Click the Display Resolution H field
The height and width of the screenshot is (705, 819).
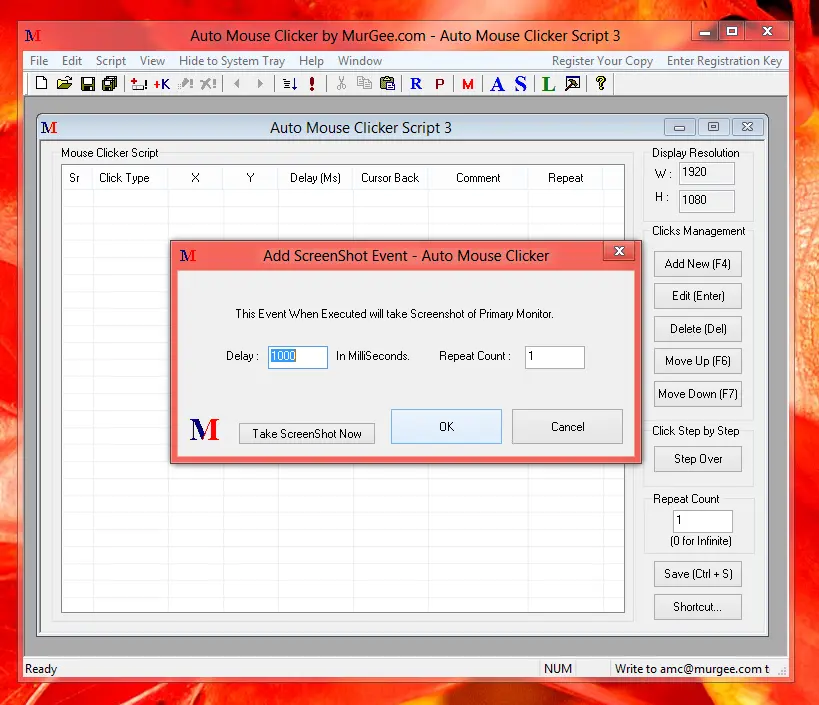pos(707,201)
